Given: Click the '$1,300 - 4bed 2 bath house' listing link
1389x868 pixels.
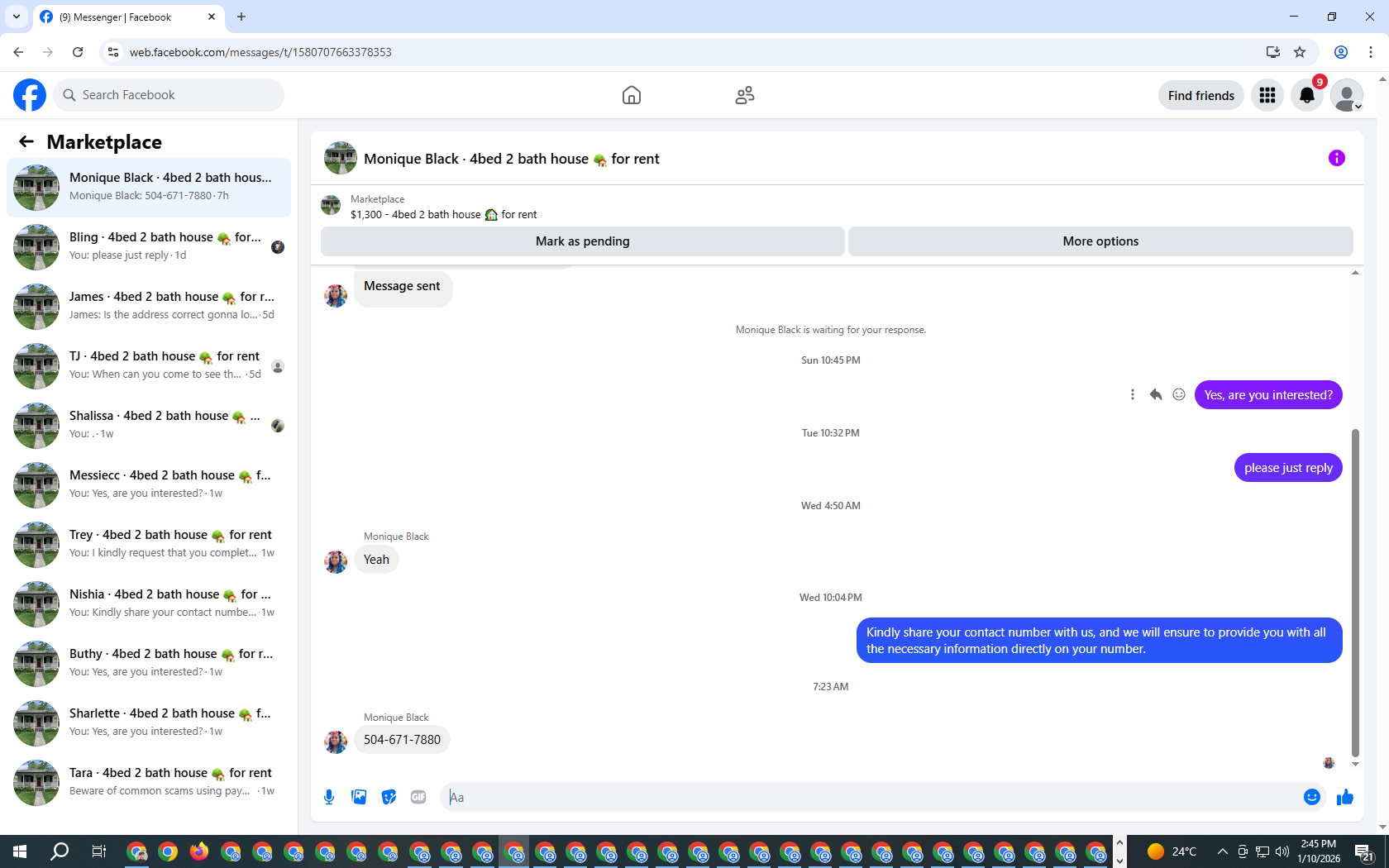Looking at the screenshot, I should point(443,215).
